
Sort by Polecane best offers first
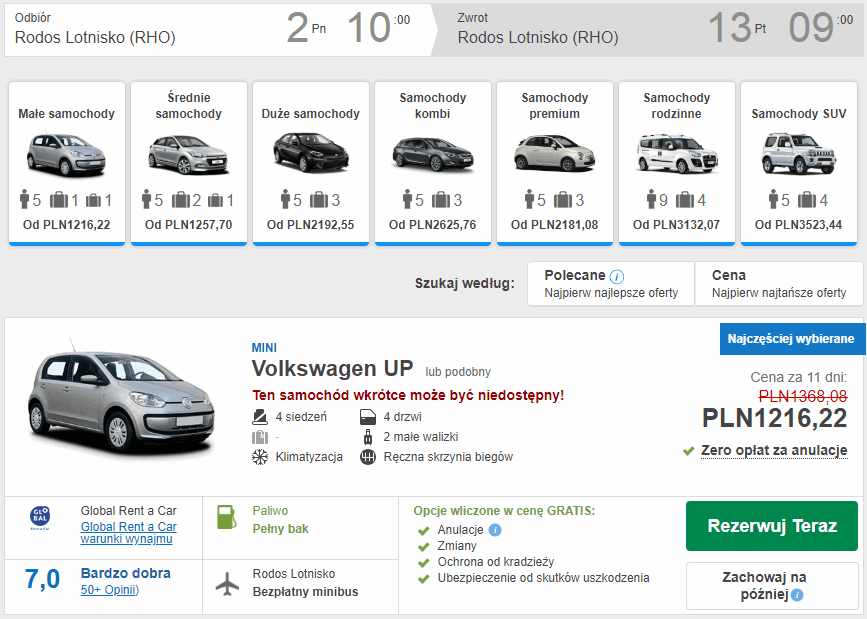611,284
